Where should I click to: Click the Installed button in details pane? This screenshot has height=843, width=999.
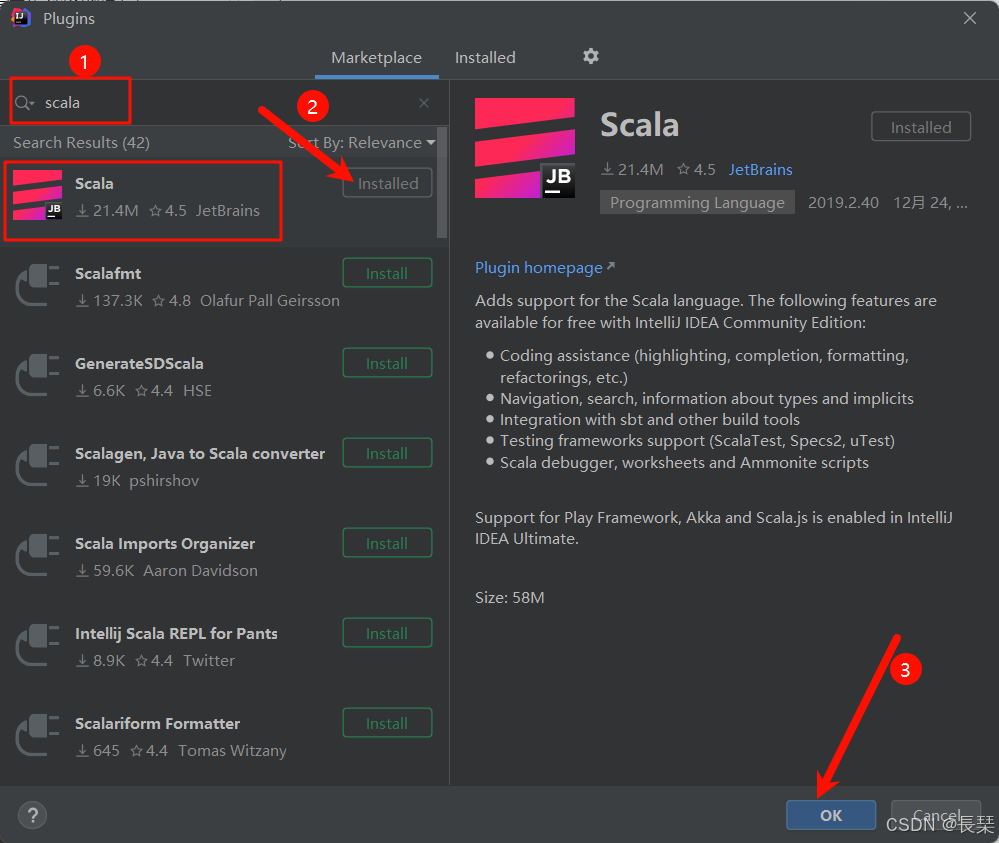(921, 127)
